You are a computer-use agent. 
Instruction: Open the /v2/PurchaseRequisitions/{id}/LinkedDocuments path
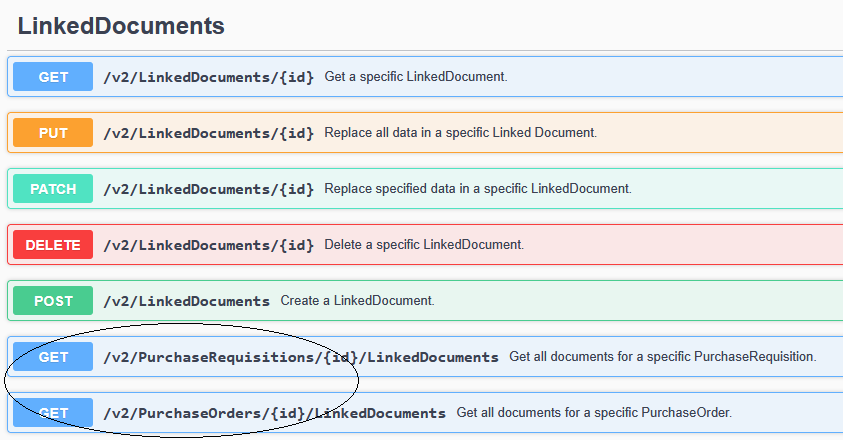300,357
